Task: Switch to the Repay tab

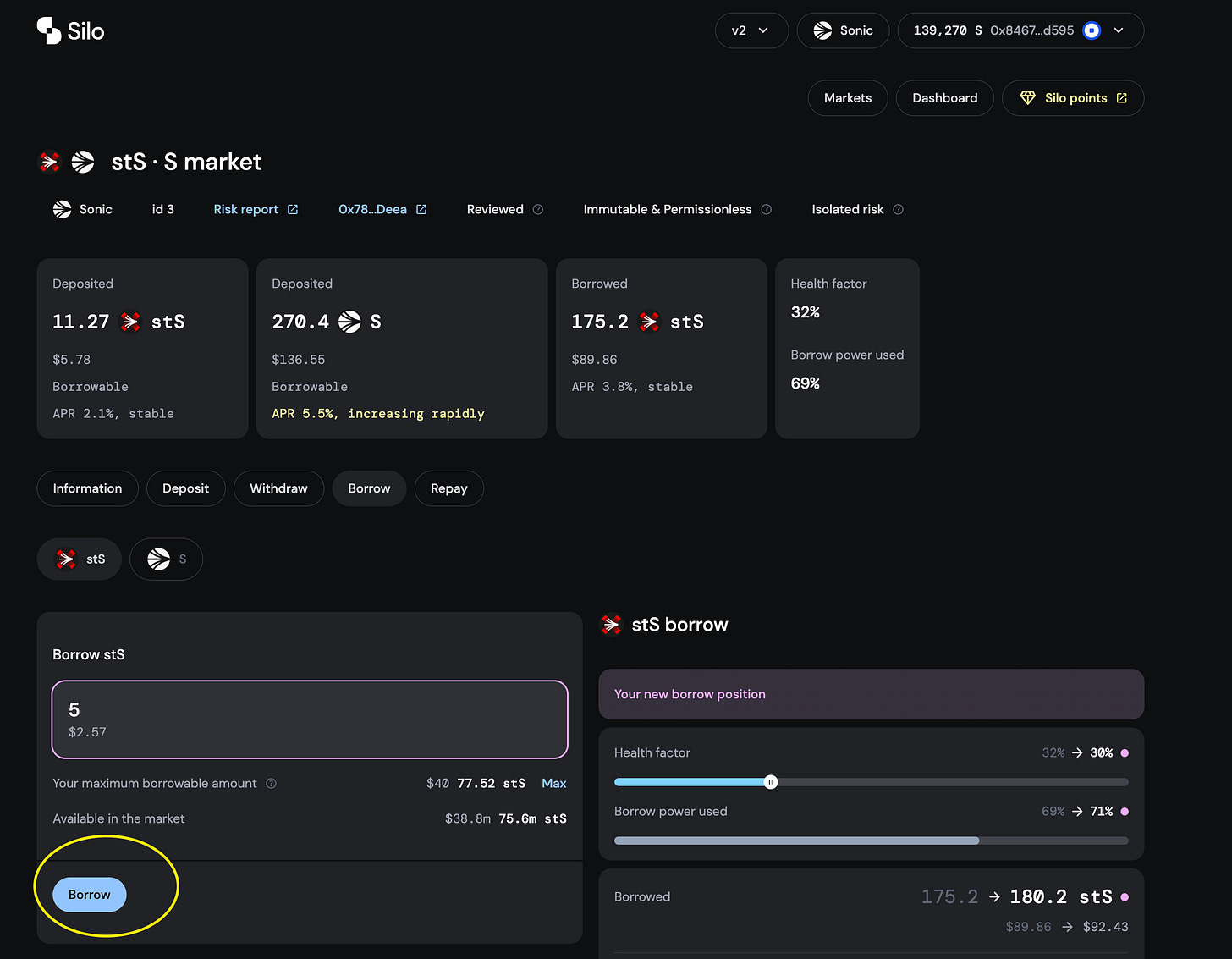Action: click(448, 488)
